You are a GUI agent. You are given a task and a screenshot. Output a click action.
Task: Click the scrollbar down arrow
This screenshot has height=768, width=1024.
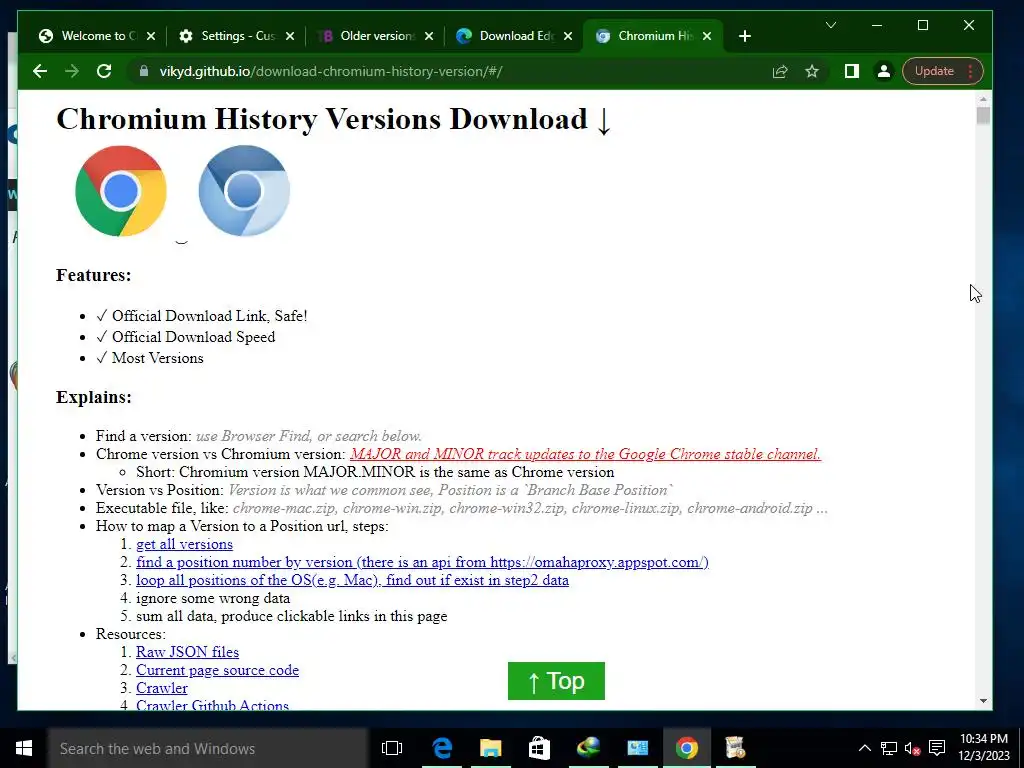984,701
